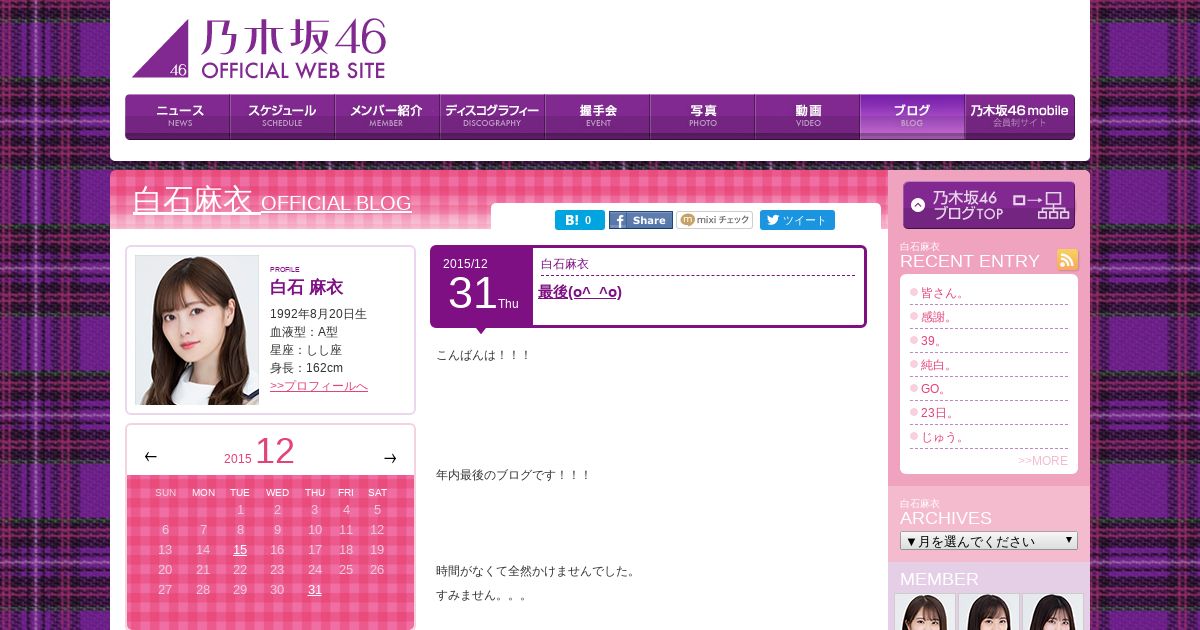The width and height of the screenshot is (1200, 630).
Task: Click the text 血液型：A型
Action: pos(304,332)
